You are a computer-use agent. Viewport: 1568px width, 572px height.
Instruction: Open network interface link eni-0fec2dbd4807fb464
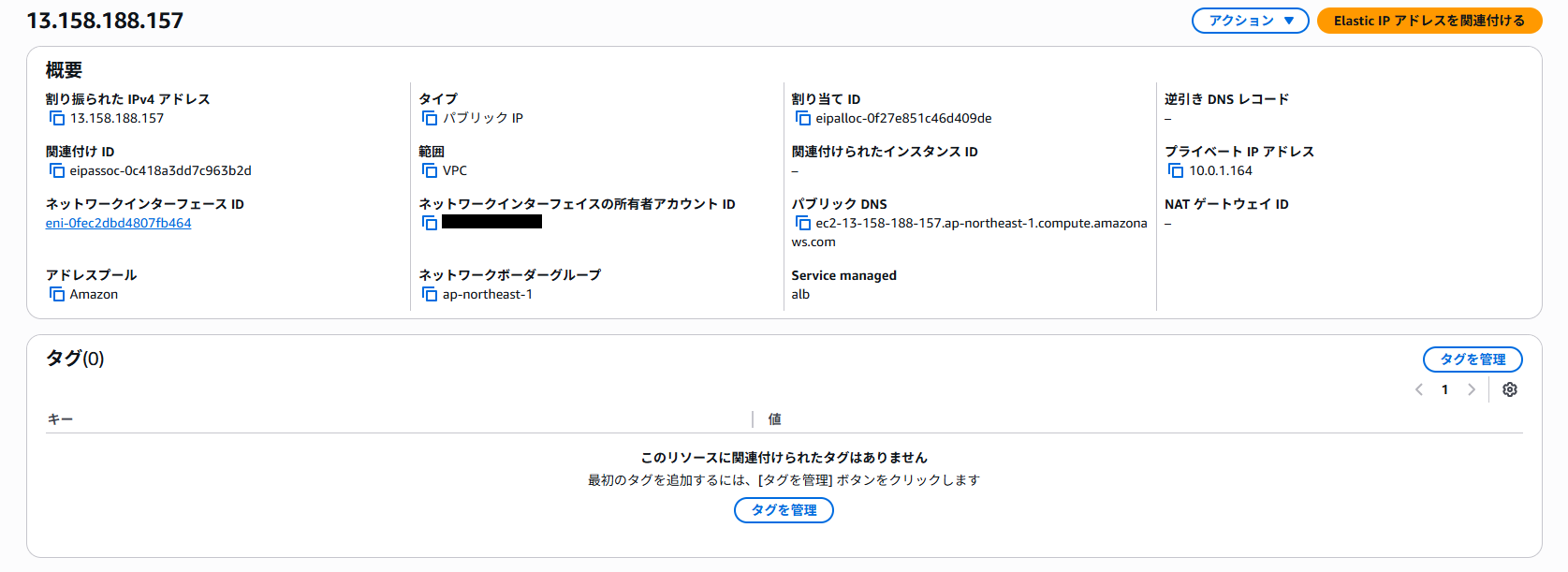(x=118, y=223)
